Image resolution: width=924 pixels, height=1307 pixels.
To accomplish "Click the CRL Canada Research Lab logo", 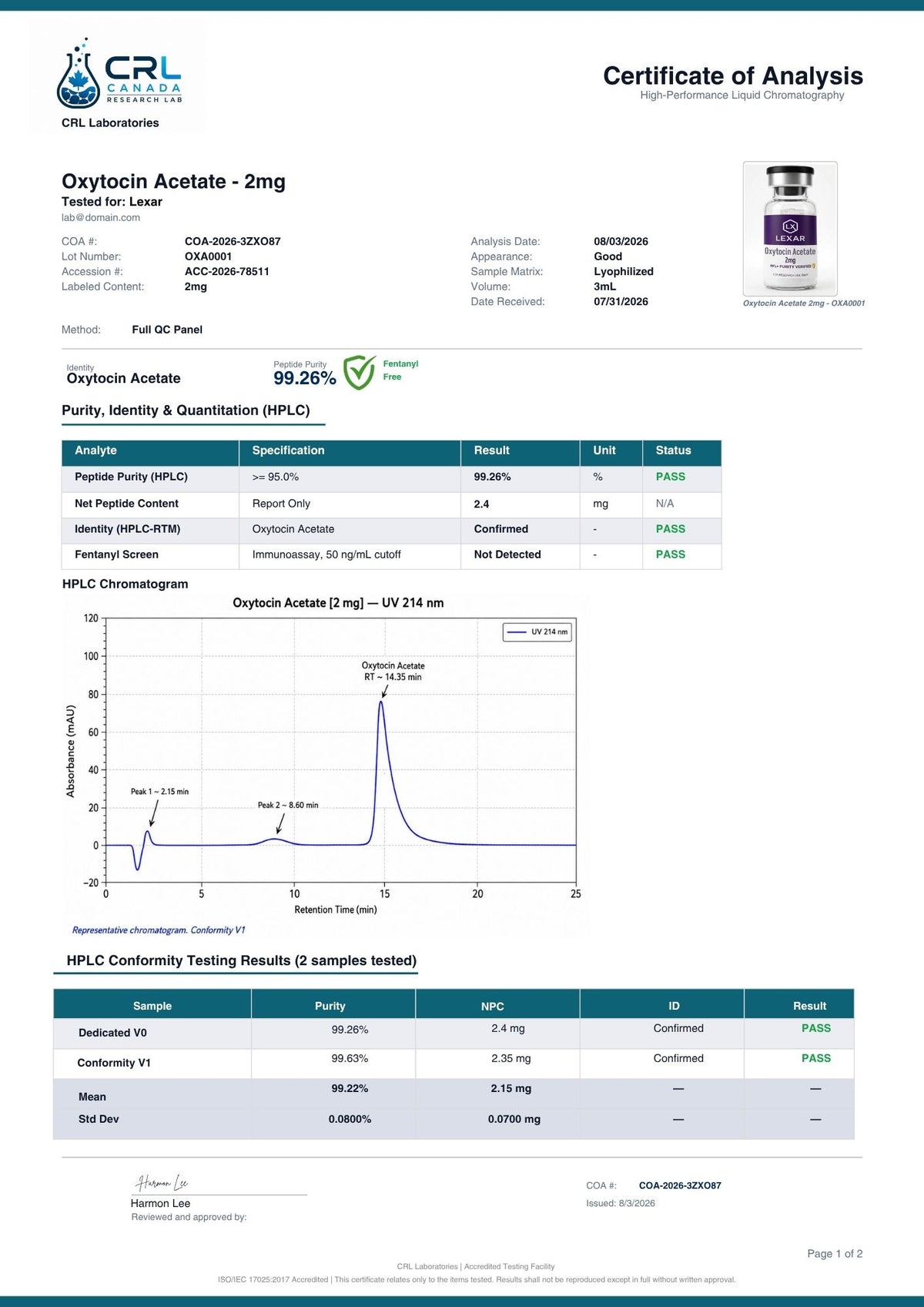I will (x=119, y=73).
